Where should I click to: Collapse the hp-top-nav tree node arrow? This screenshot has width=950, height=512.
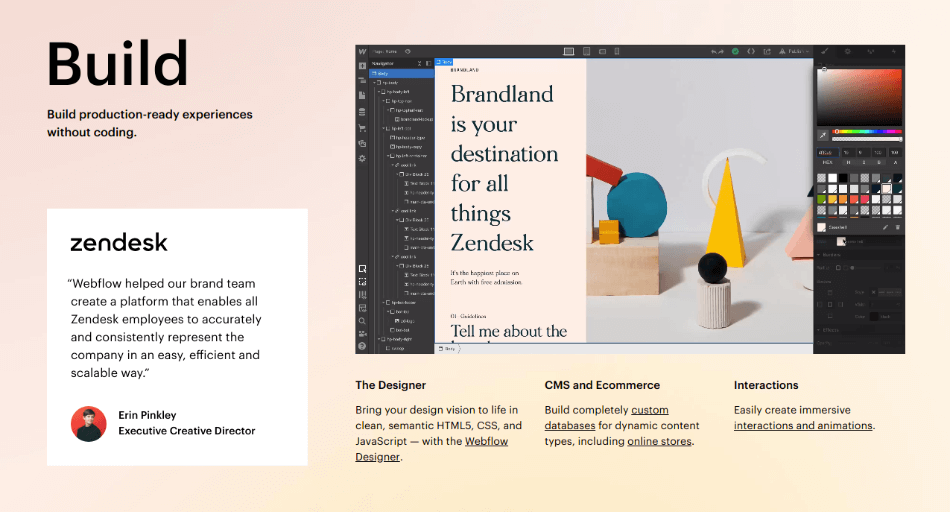point(384,101)
